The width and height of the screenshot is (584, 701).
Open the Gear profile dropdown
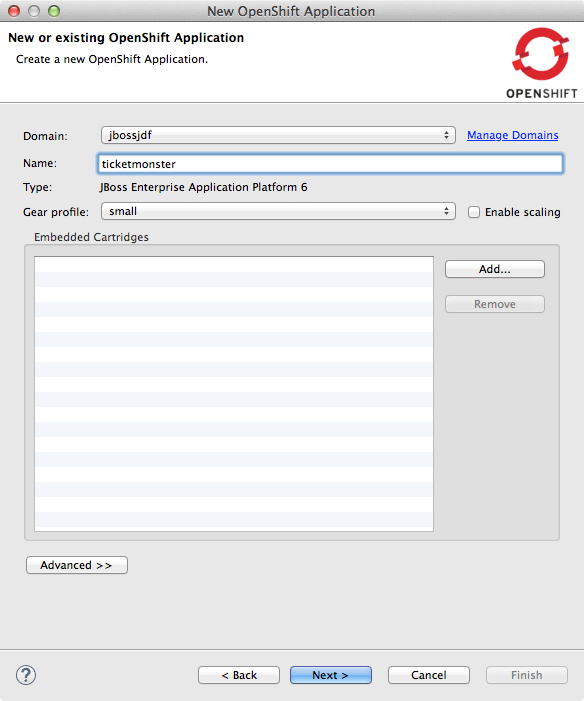pos(278,211)
